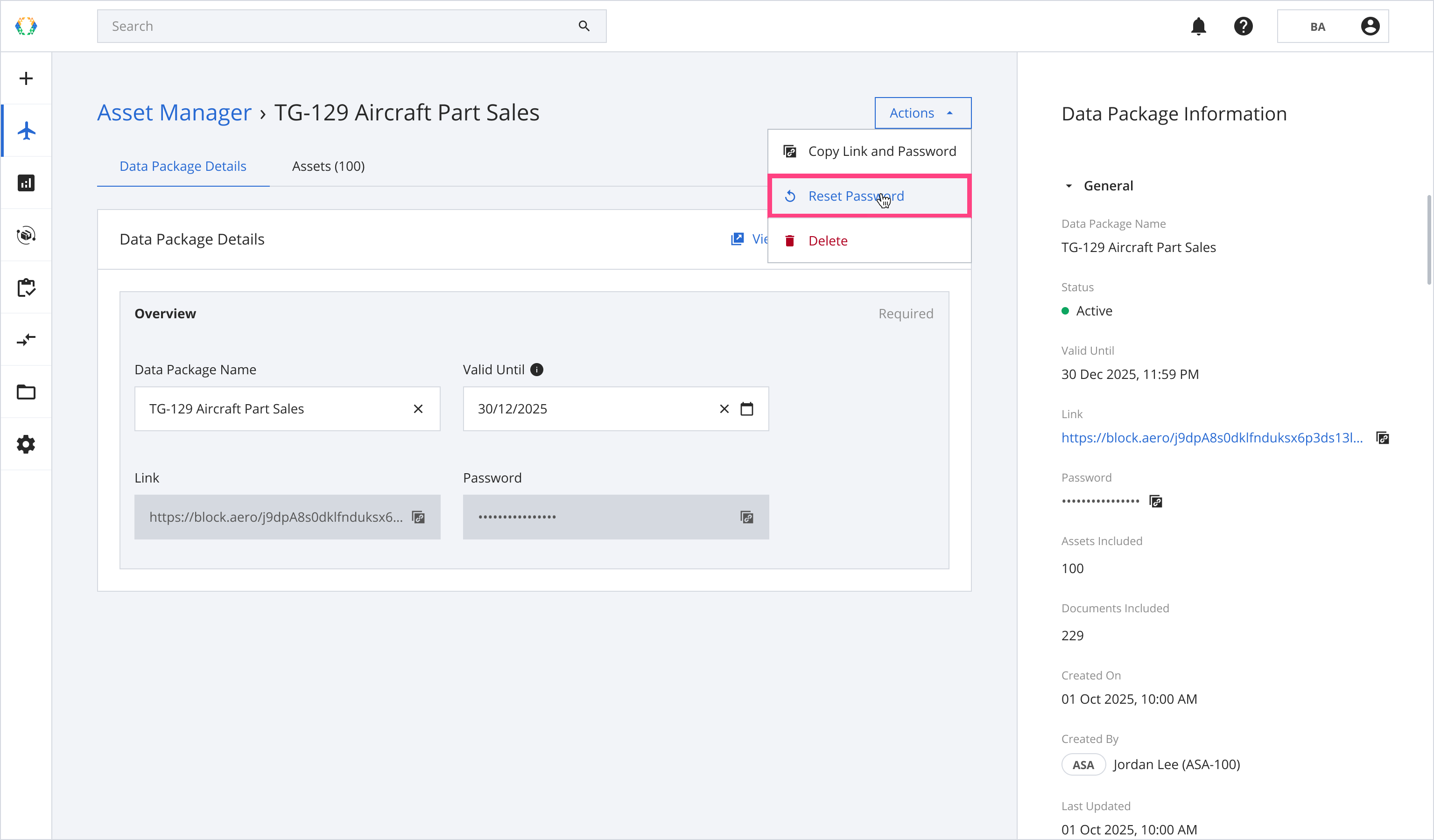Click the notifications bell icon
The width and height of the screenshot is (1434, 840).
[x=1198, y=26]
